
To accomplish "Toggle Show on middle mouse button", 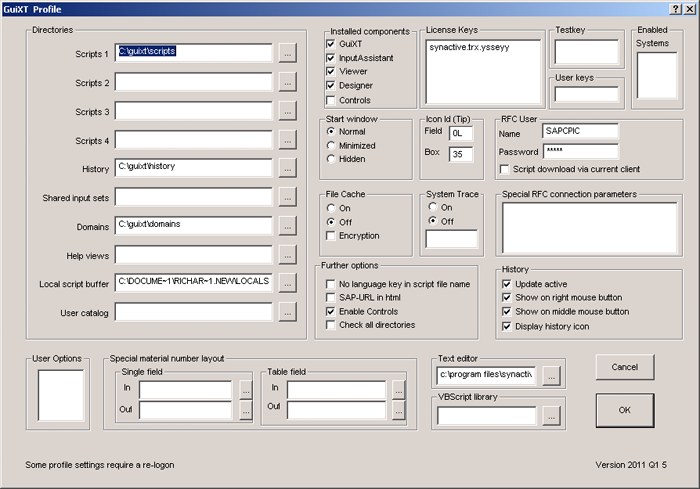I will [x=507, y=311].
